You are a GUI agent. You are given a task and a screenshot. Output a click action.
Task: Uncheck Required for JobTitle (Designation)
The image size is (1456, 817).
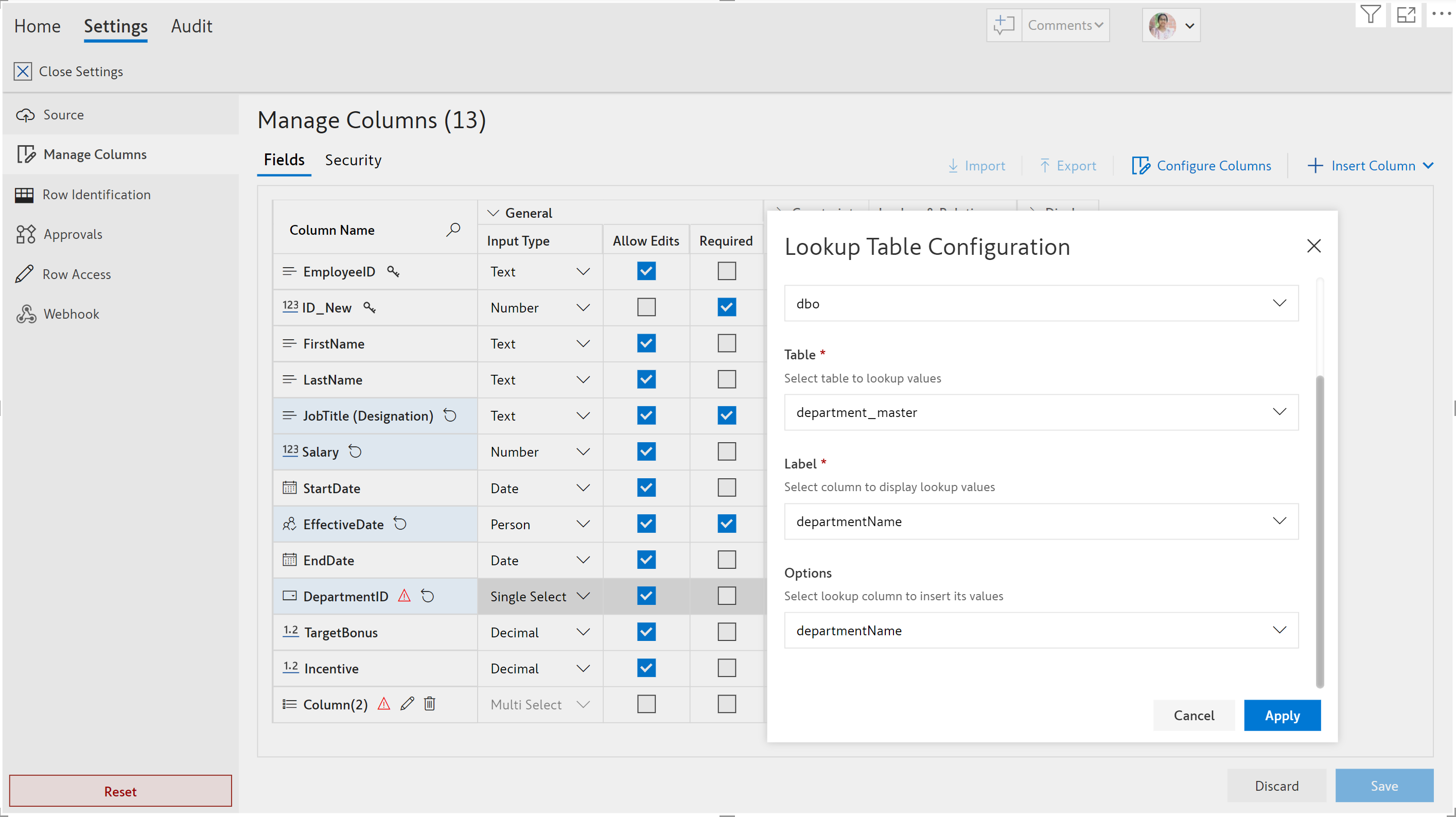pos(726,415)
